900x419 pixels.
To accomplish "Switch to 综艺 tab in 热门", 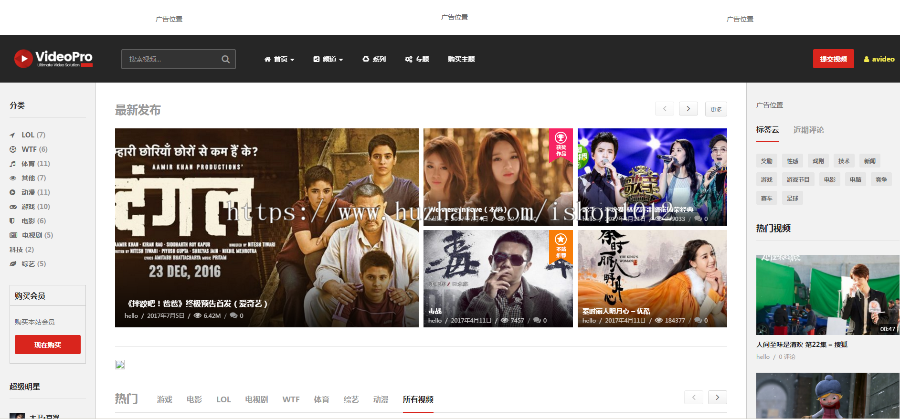I will pyautogui.click(x=351, y=399).
